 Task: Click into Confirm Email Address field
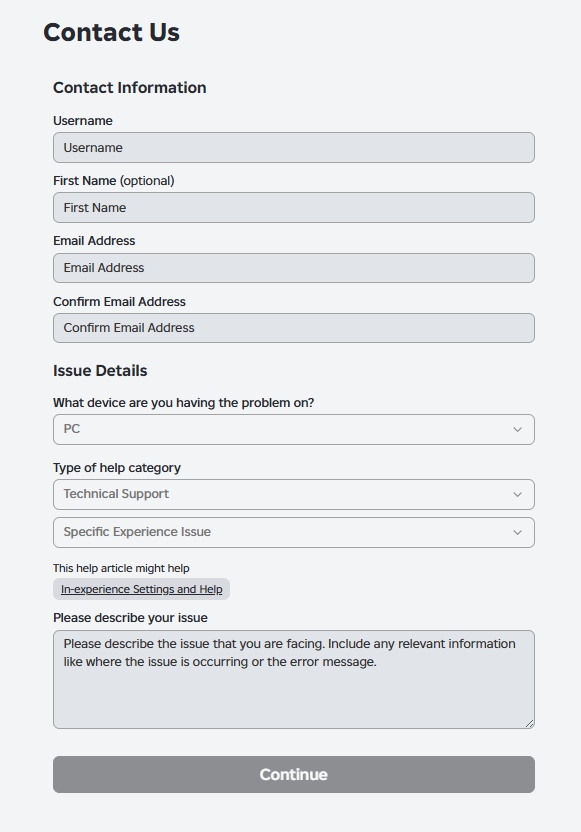point(293,328)
